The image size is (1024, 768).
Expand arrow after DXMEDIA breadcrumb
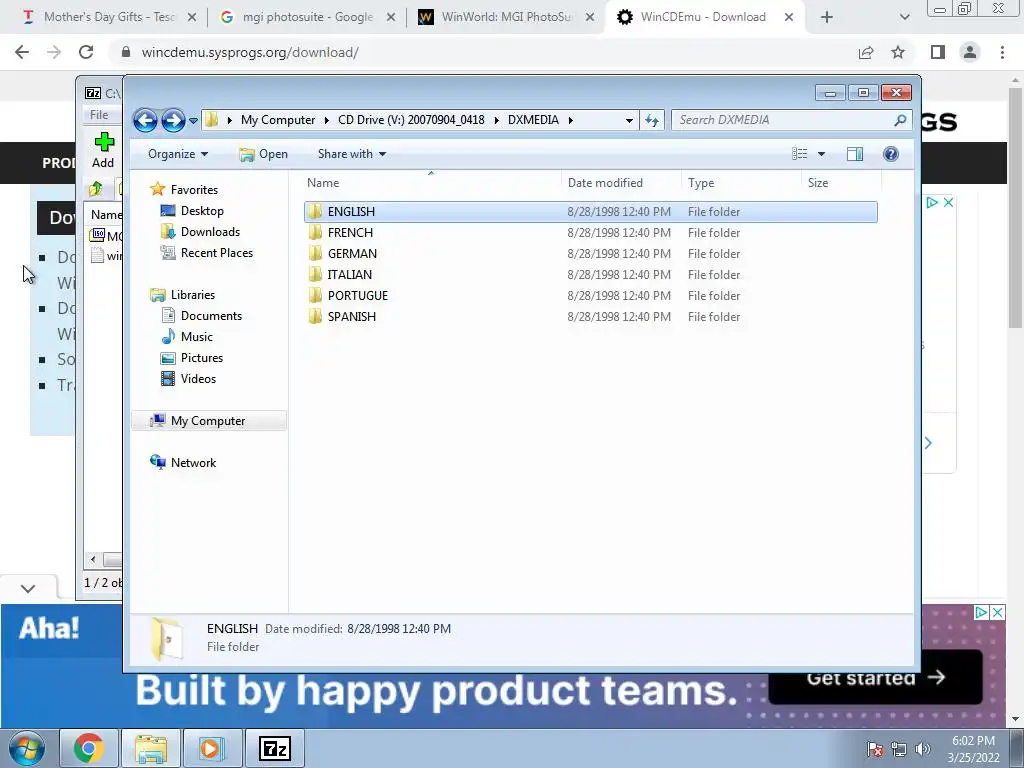571,120
